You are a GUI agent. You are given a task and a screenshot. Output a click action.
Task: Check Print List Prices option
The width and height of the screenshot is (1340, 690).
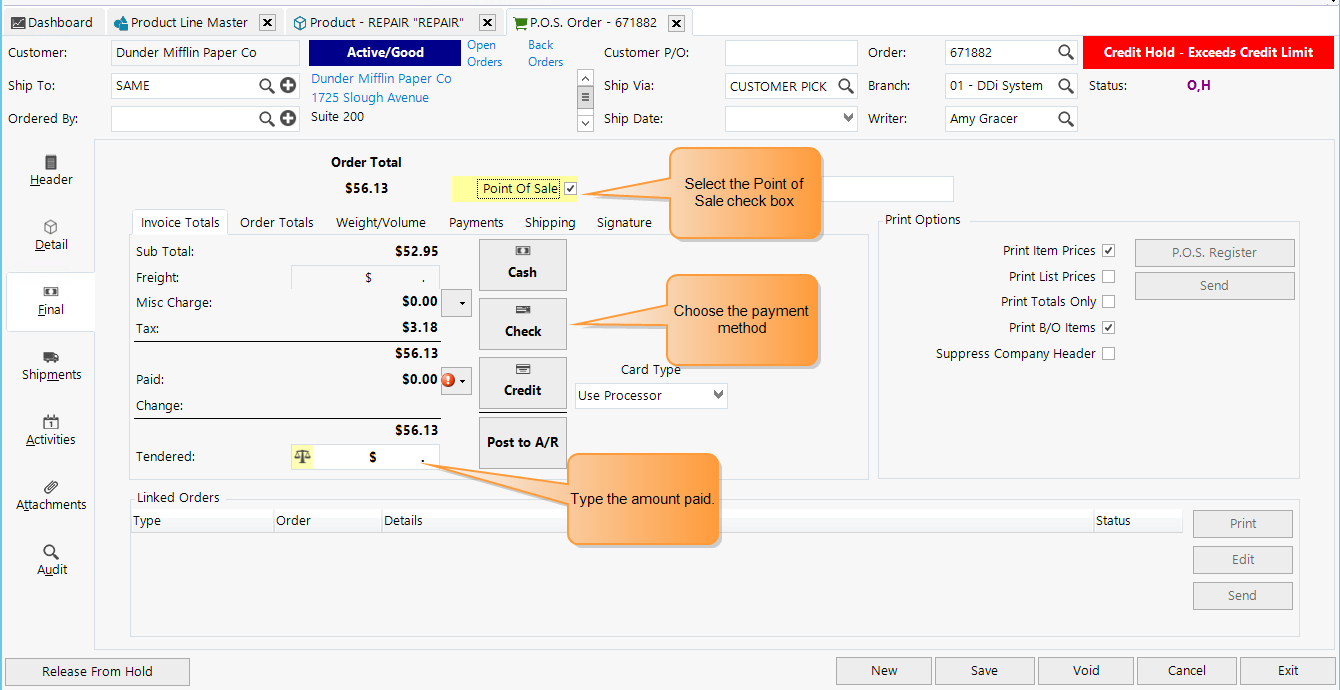(x=1108, y=276)
